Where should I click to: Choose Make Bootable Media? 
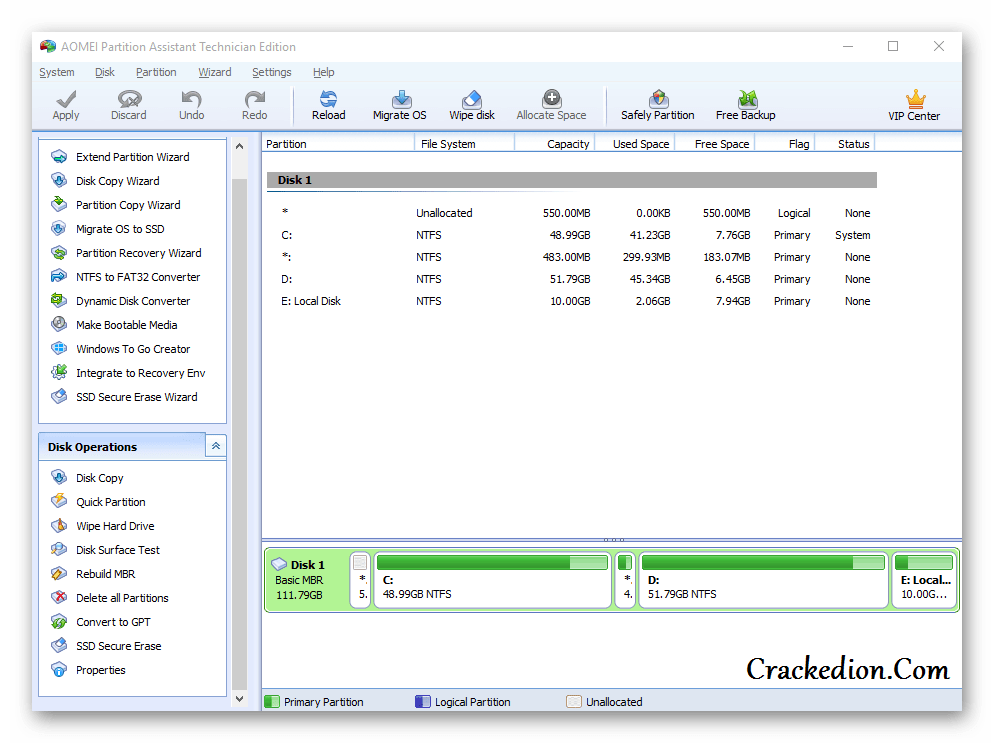click(126, 325)
